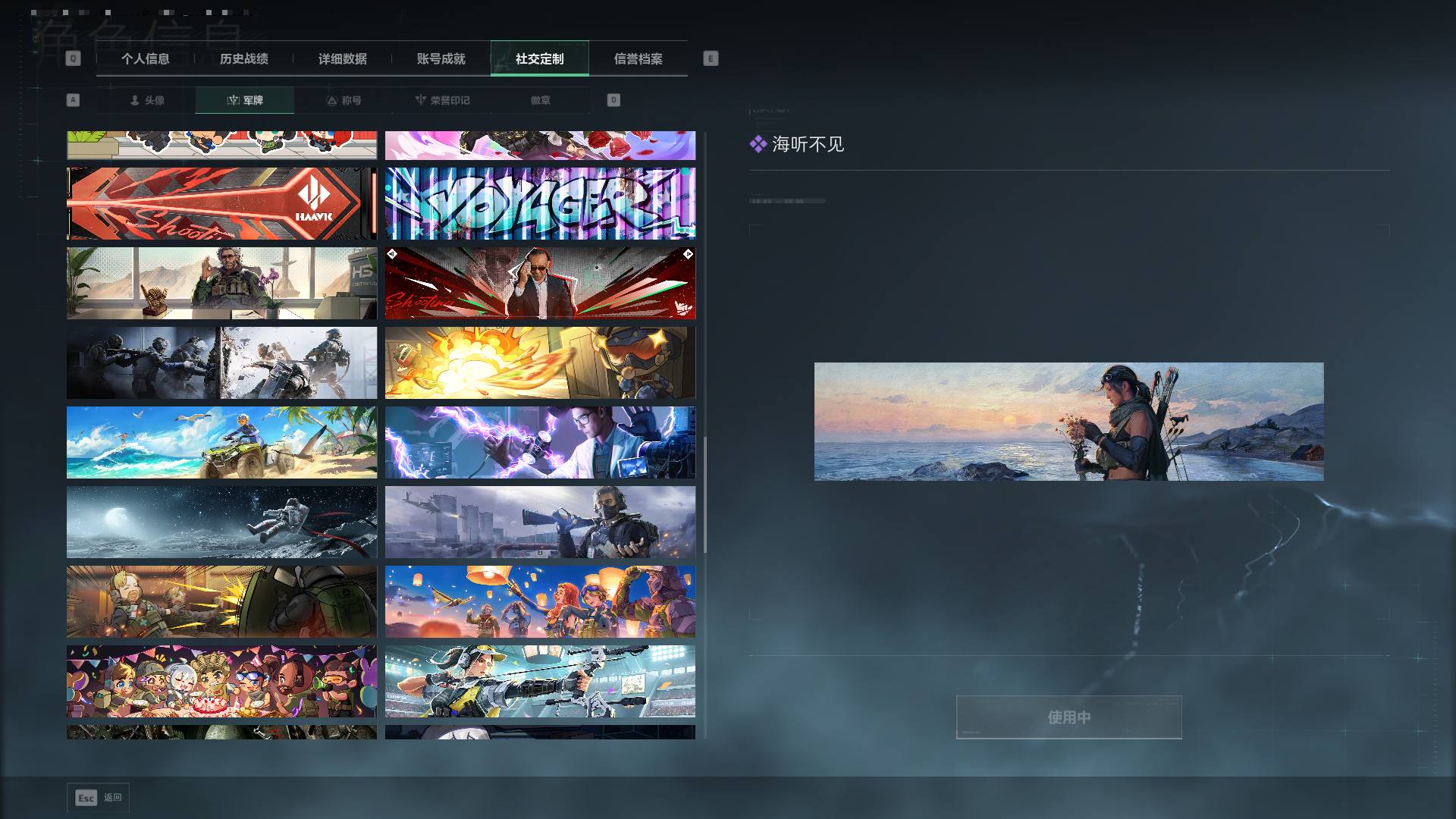Select the dark tactical squad banner
This screenshot has height=819, width=1456.
[x=221, y=363]
